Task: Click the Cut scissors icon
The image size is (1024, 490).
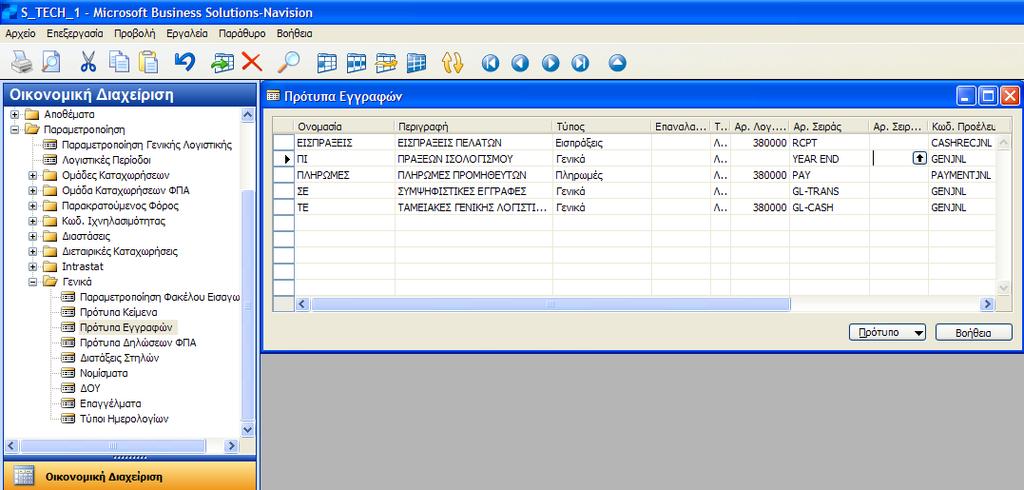Action: pyautogui.click(x=88, y=63)
